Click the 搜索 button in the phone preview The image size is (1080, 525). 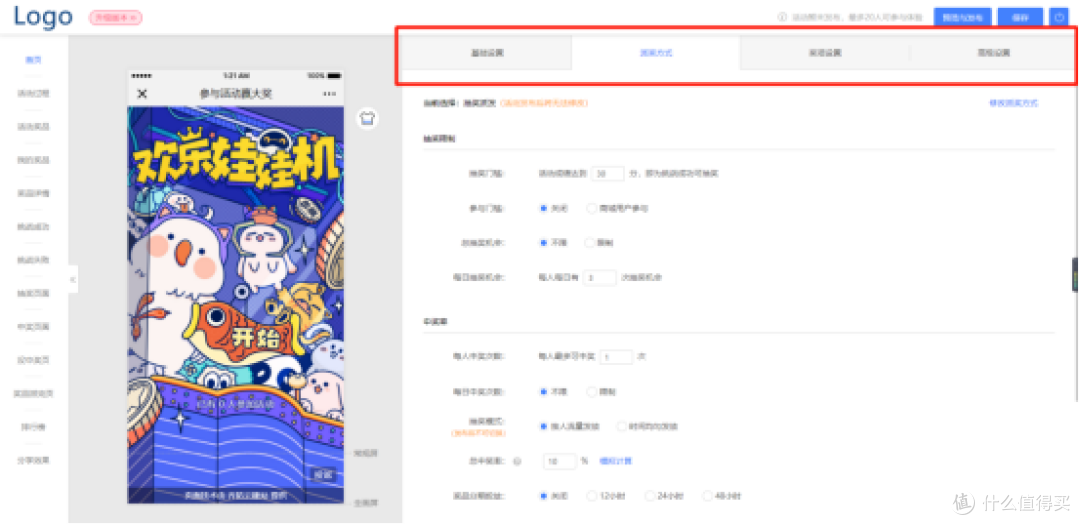click(x=323, y=475)
